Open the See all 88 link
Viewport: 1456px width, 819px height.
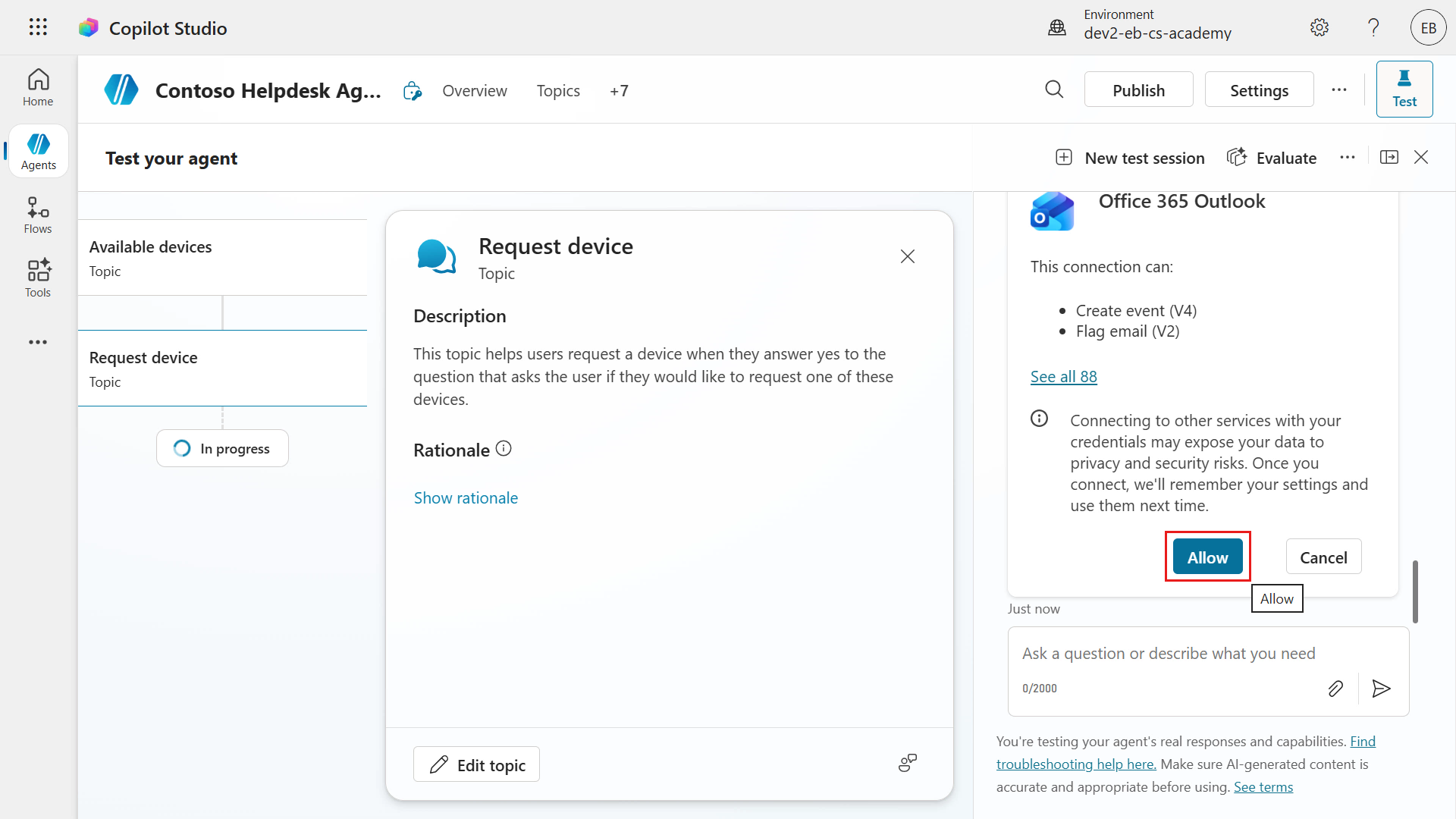click(x=1063, y=377)
